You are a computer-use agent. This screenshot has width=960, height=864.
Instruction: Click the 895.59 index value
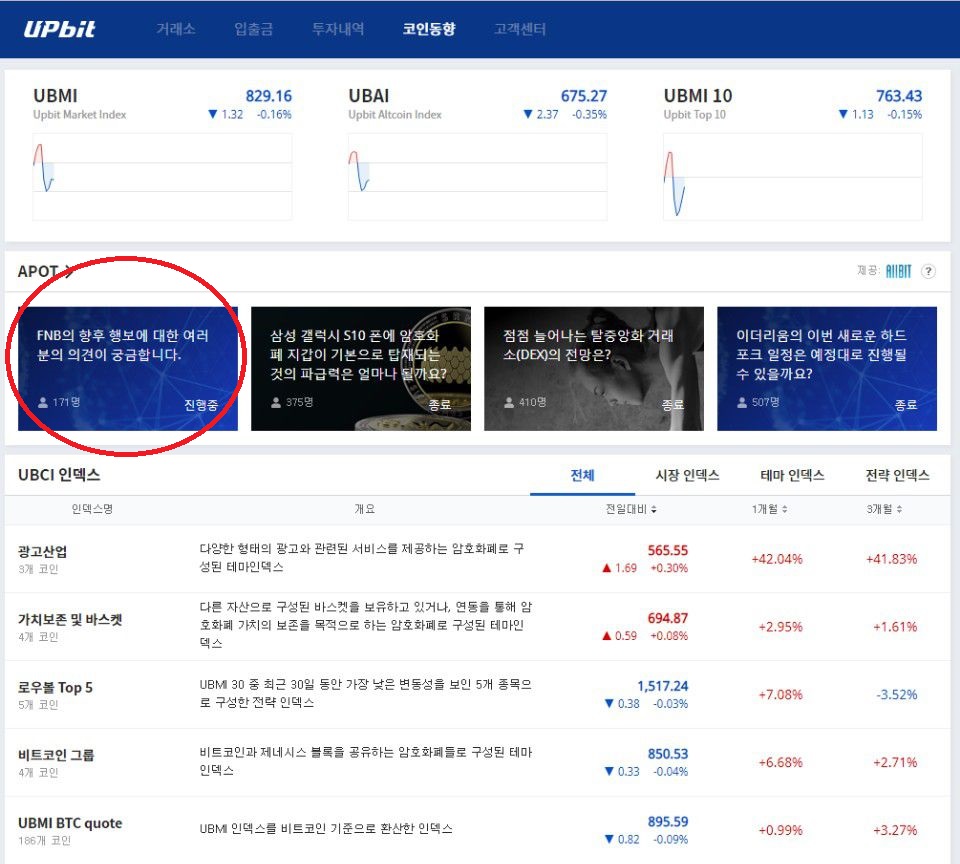pos(668,822)
